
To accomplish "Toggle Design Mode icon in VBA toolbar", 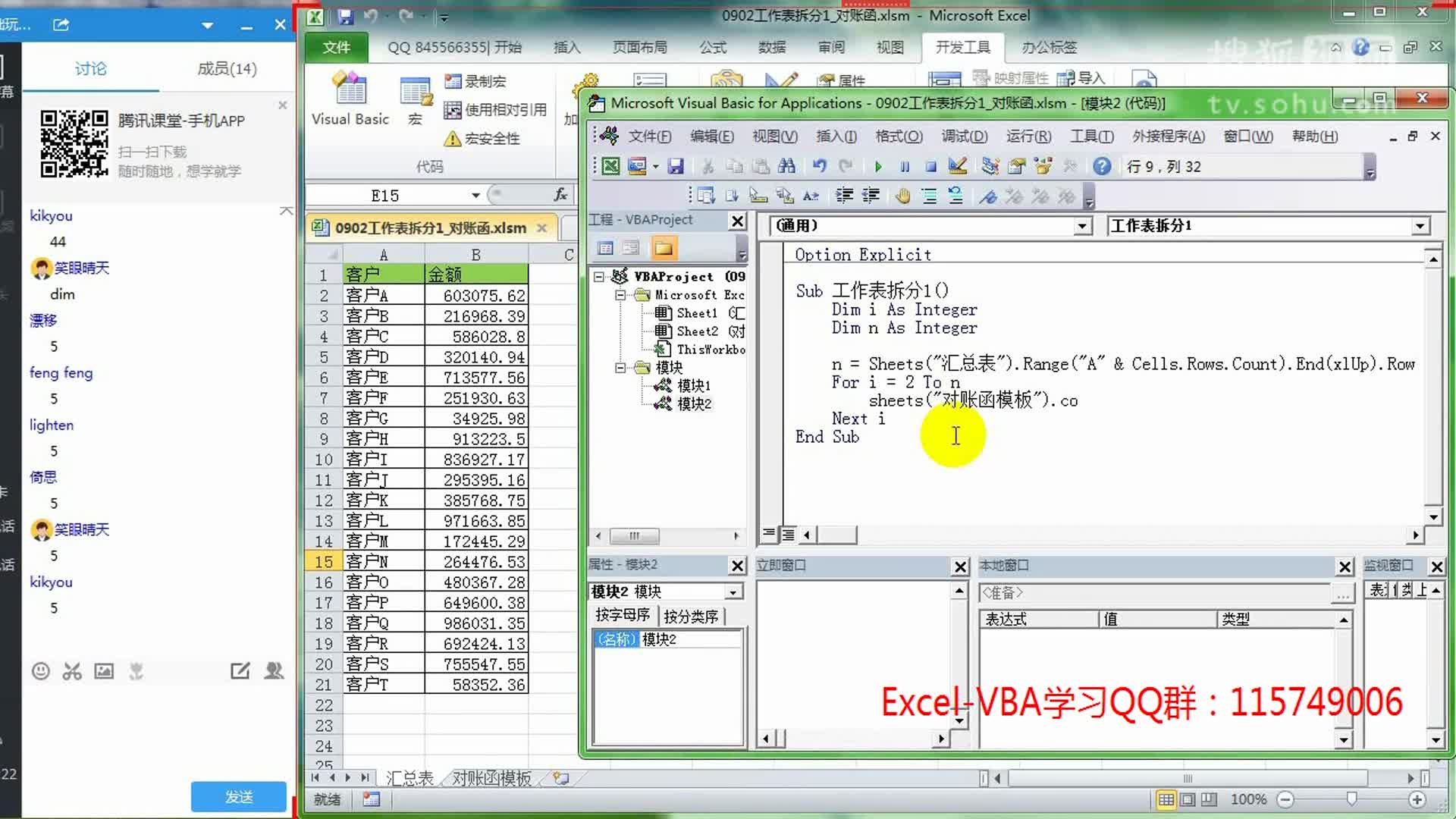I will 958,166.
